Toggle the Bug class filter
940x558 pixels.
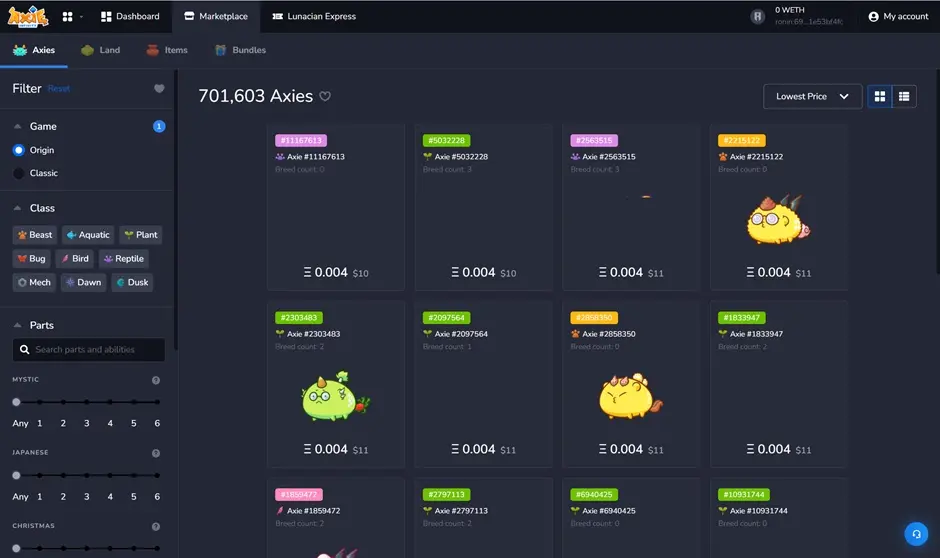31,259
